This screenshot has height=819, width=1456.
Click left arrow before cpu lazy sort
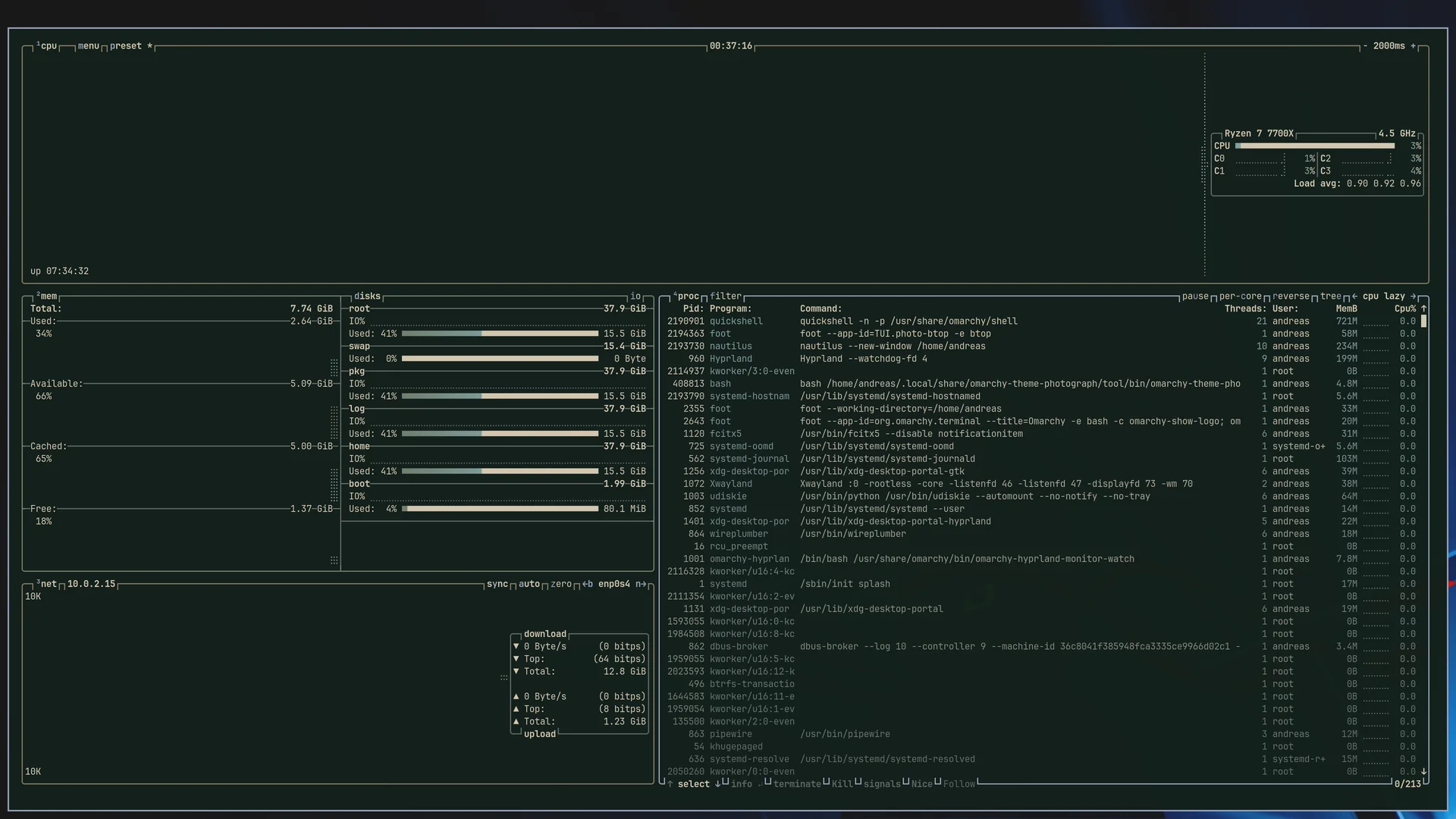coord(1354,297)
